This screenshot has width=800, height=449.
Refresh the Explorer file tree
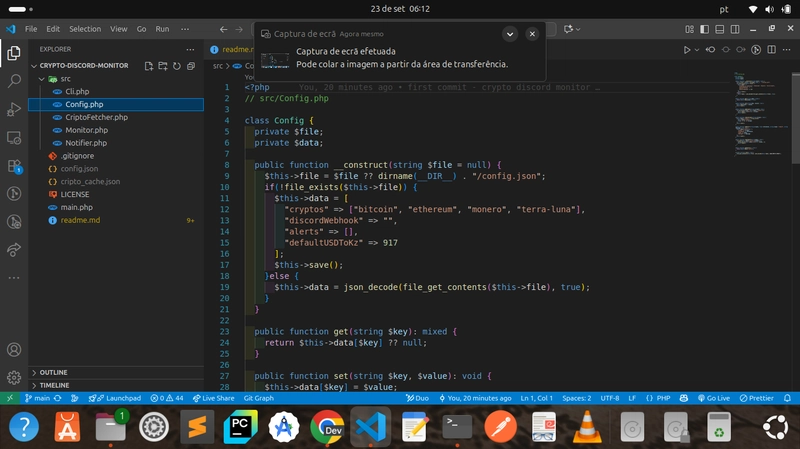(177, 66)
